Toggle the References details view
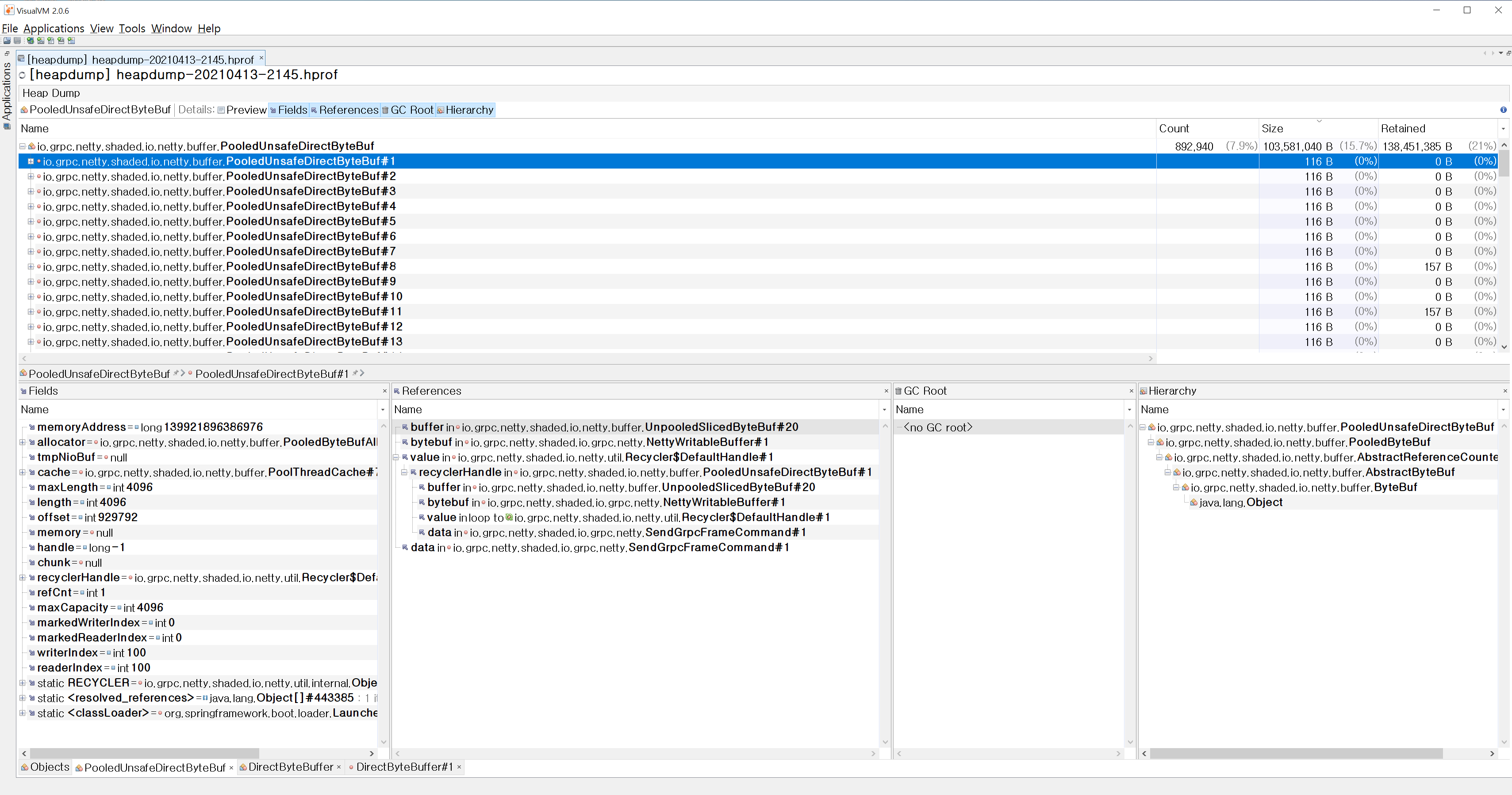The height and width of the screenshot is (795, 1512). click(345, 110)
